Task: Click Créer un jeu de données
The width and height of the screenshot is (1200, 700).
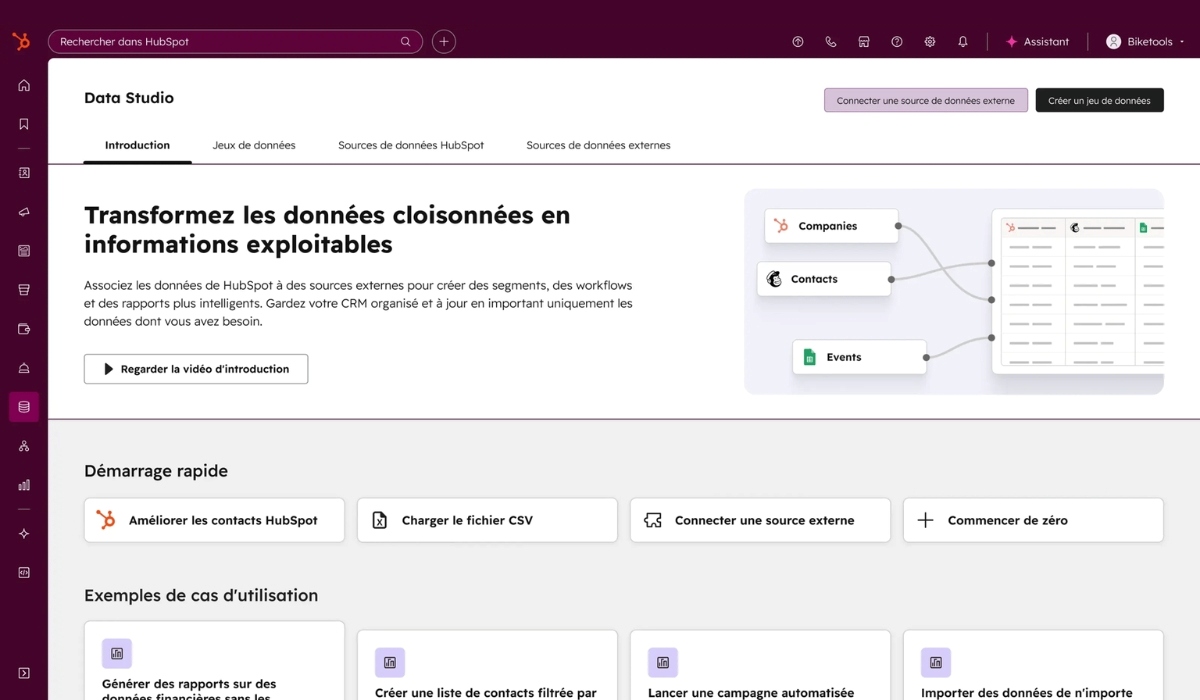Action: pos(1099,100)
